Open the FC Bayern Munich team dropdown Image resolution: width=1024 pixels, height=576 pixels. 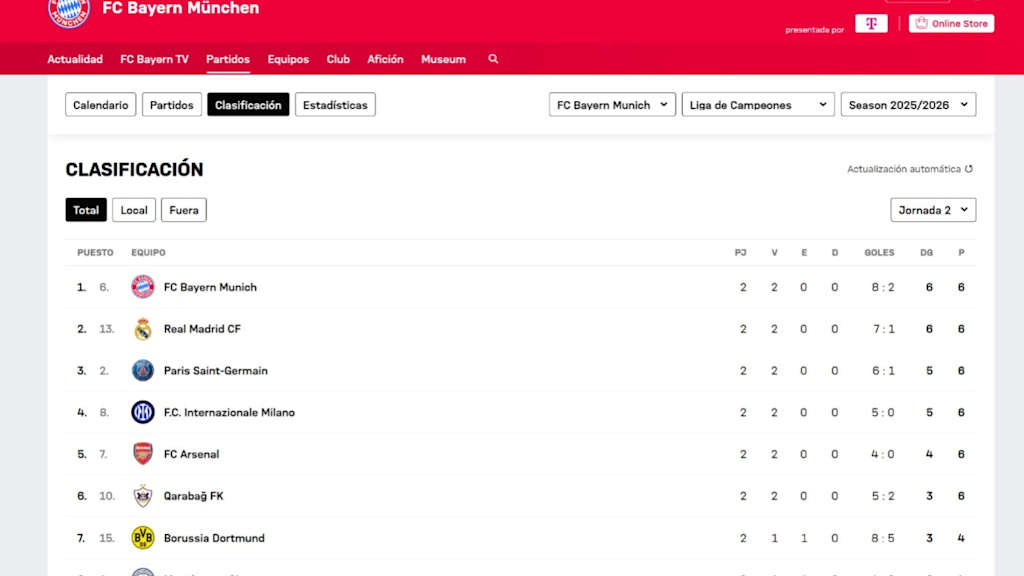pyautogui.click(x=612, y=105)
